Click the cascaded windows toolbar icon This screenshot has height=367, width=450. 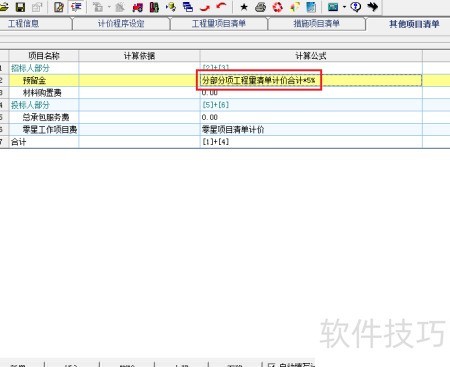(x=188, y=7)
